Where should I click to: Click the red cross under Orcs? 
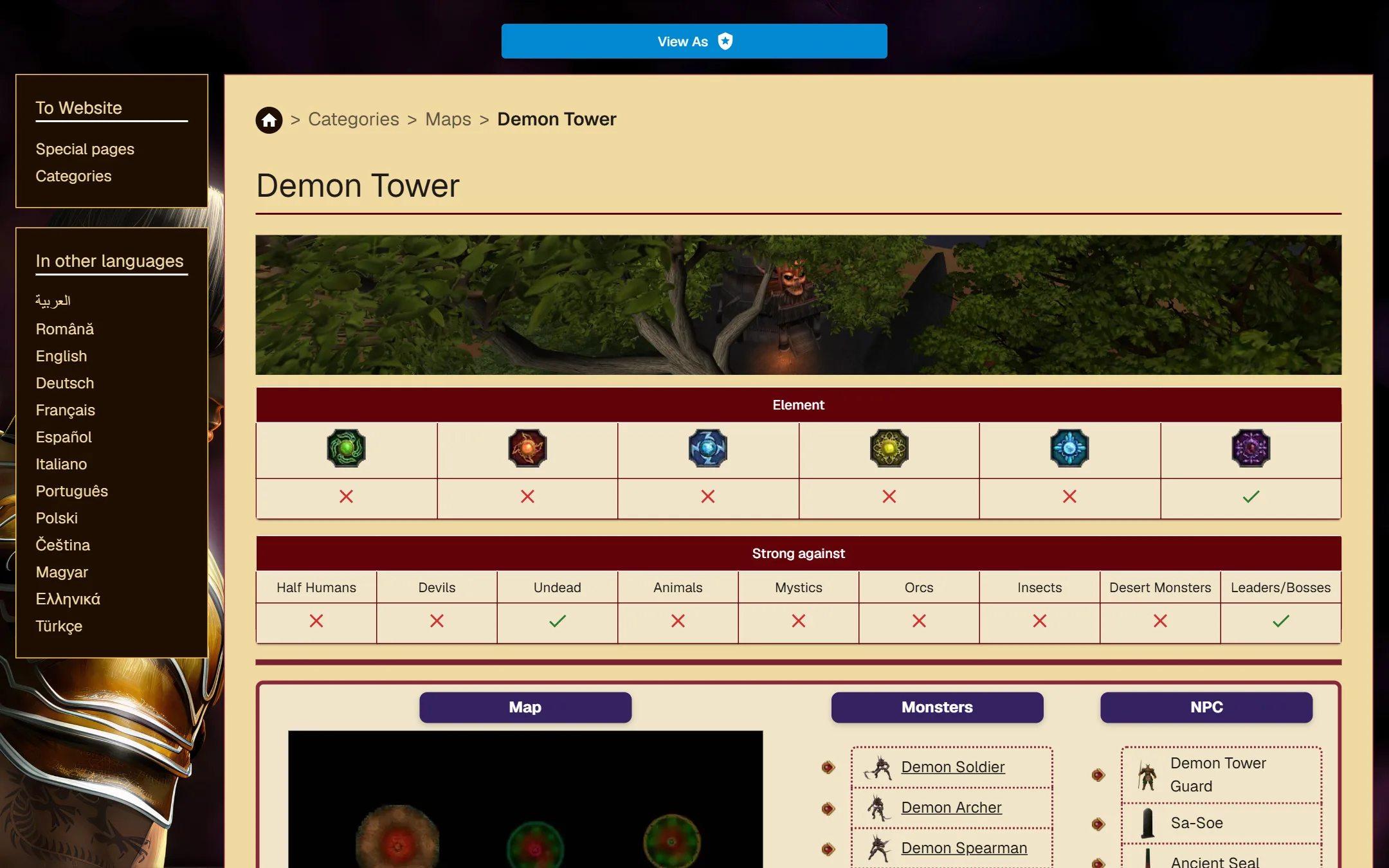[919, 620]
